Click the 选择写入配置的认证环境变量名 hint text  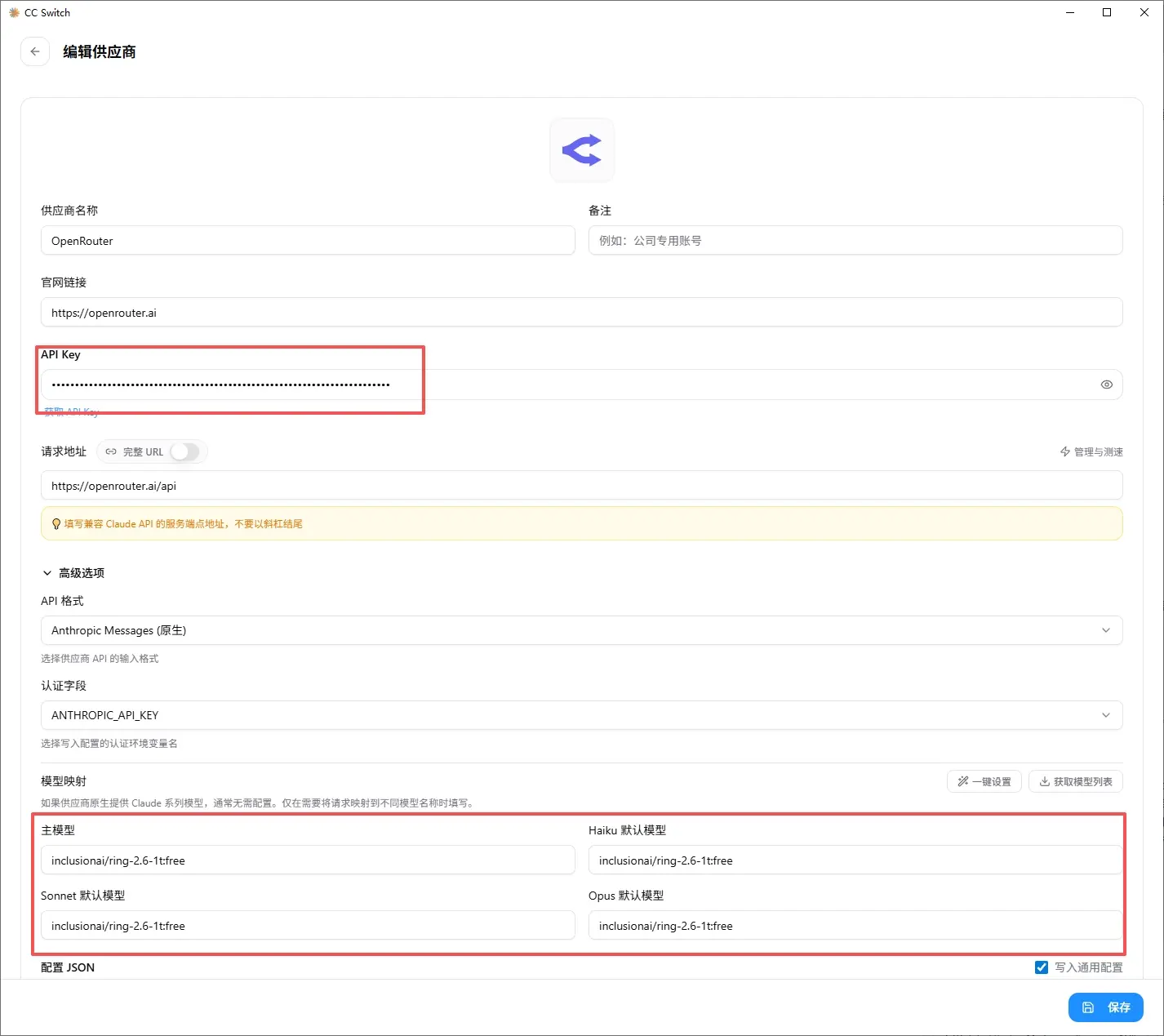tap(109, 744)
